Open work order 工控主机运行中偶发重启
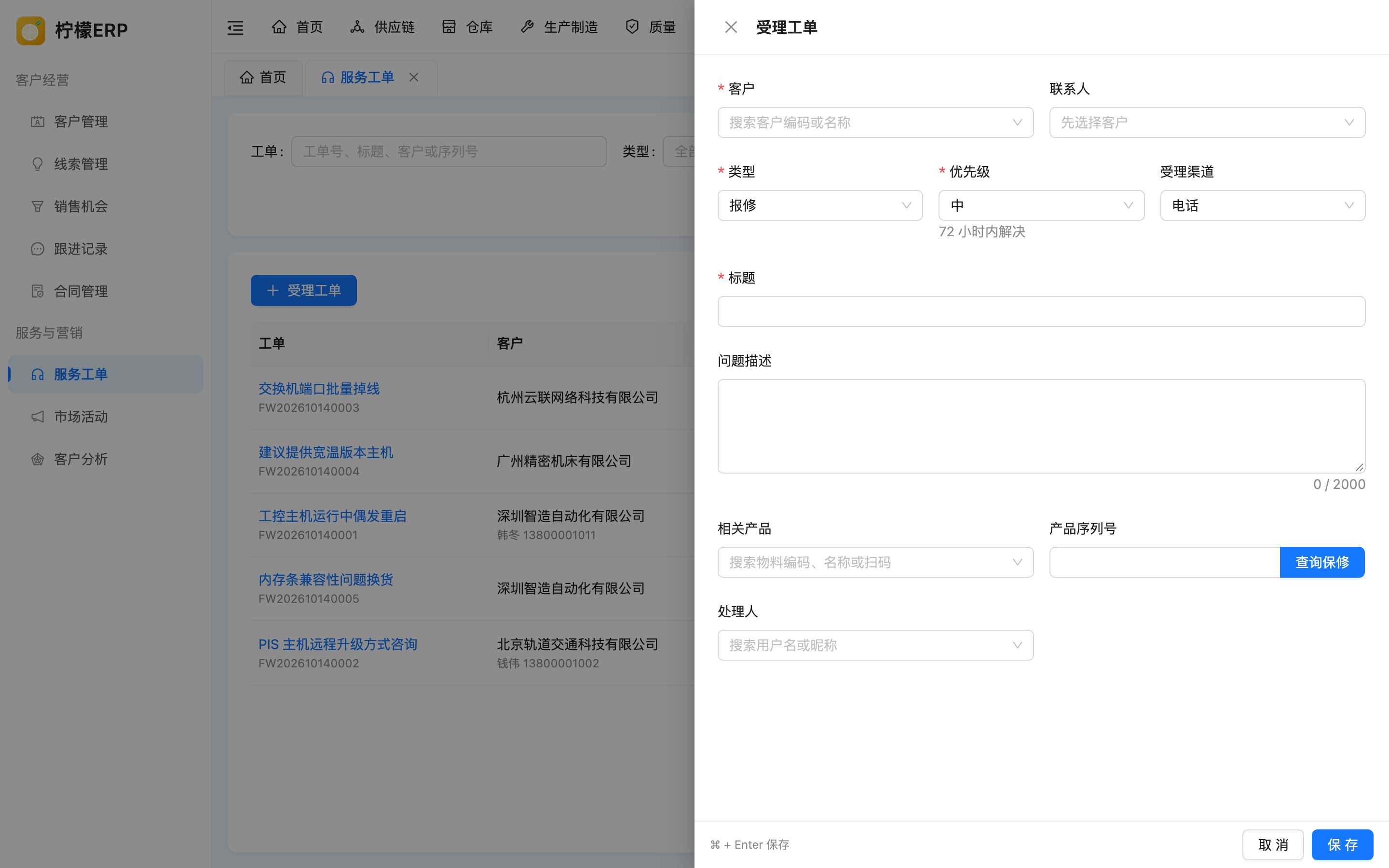This screenshot has height=868, width=1389. 332,516
